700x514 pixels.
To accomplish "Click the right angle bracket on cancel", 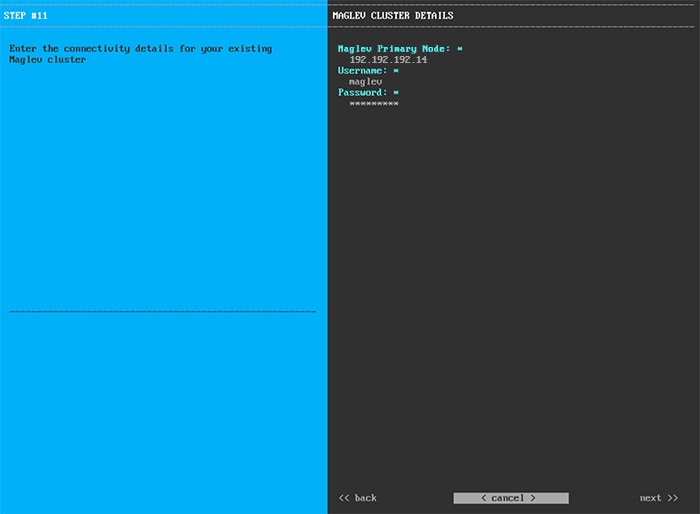I will pos(533,498).
